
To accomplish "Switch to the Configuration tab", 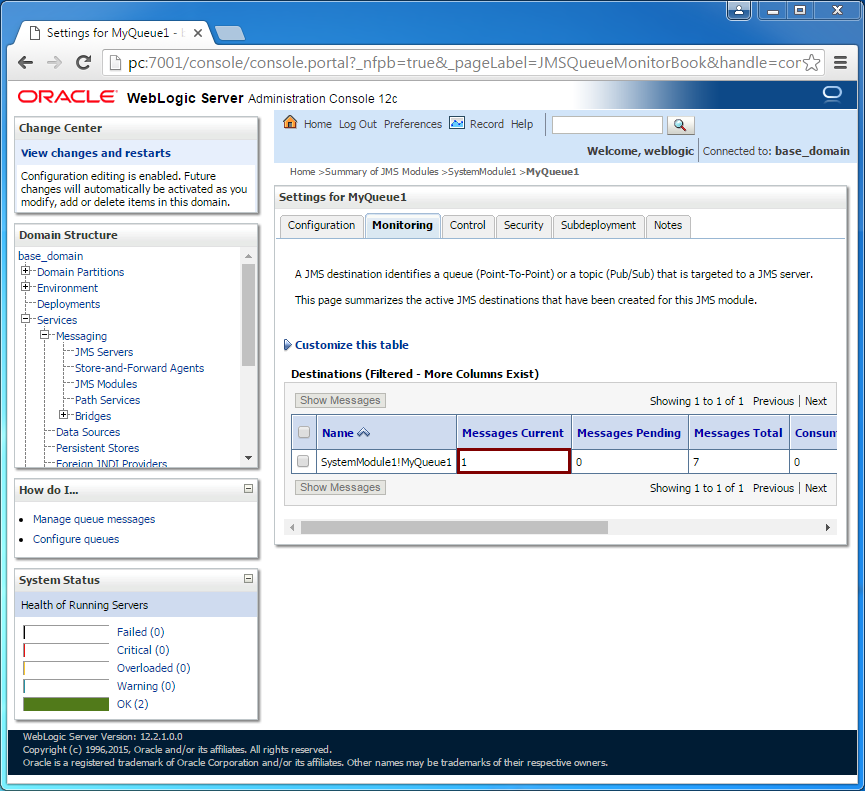I will pos(321,226).
